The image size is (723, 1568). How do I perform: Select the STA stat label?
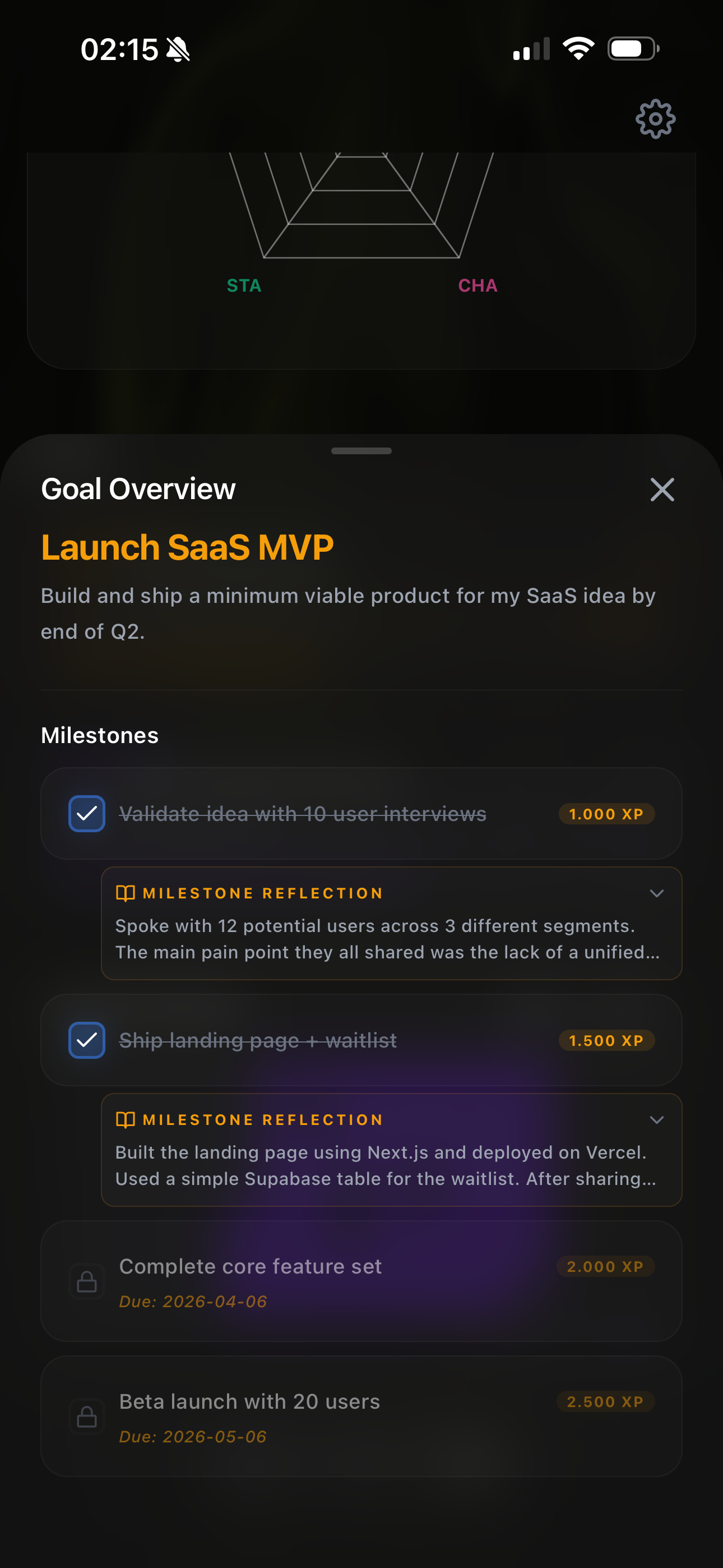(x=244, y=285)
